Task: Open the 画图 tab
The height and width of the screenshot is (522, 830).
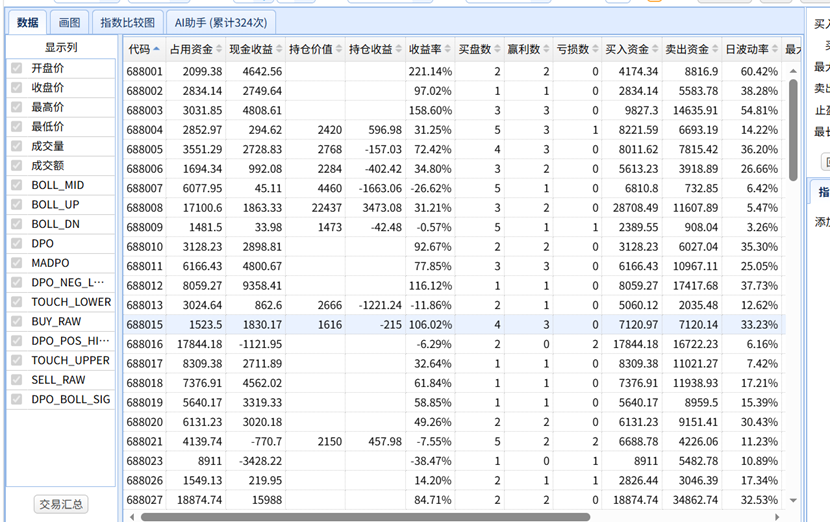Action: 69,23
